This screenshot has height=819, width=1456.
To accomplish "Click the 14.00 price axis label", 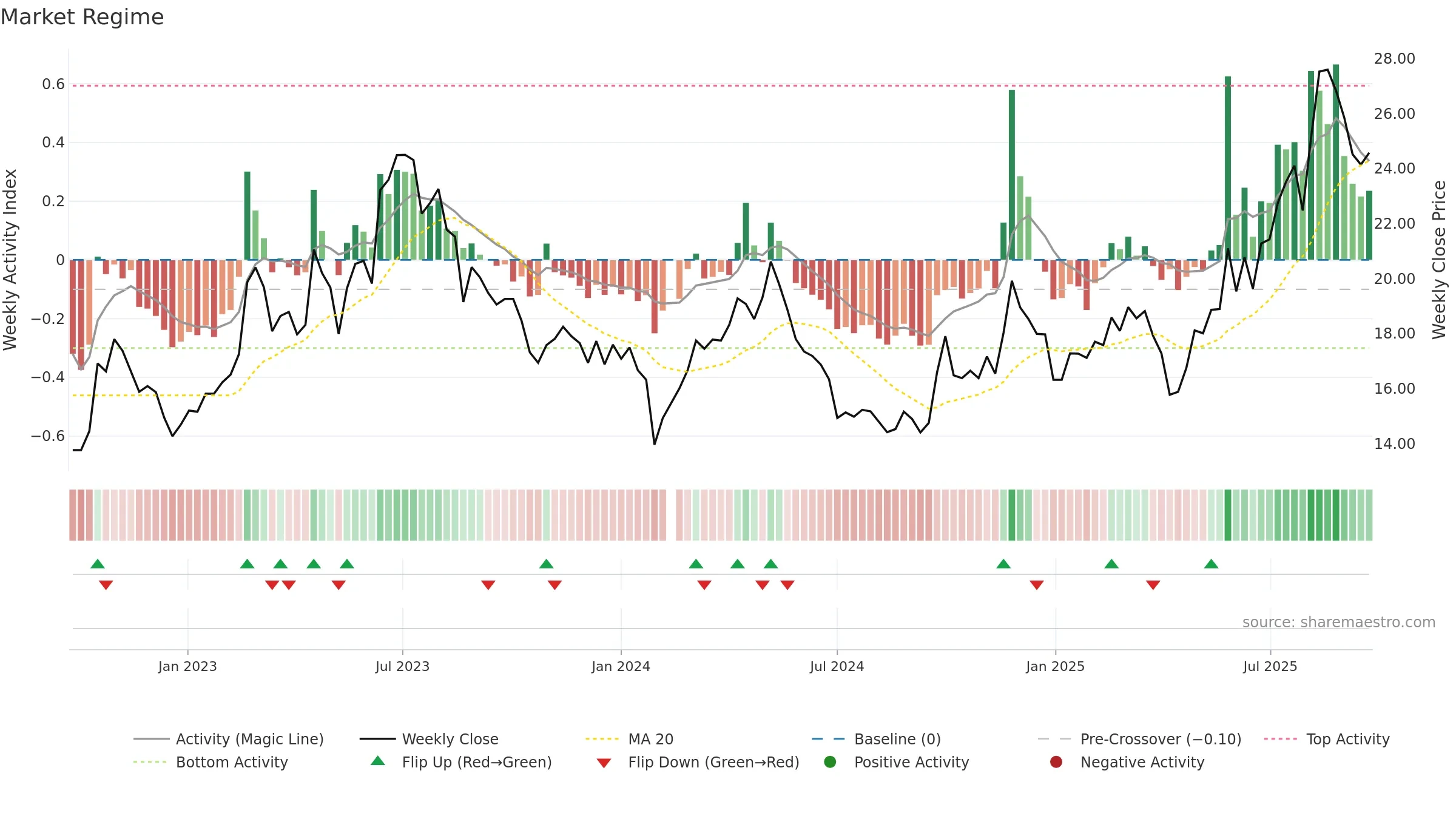I will pos(1394,443).
